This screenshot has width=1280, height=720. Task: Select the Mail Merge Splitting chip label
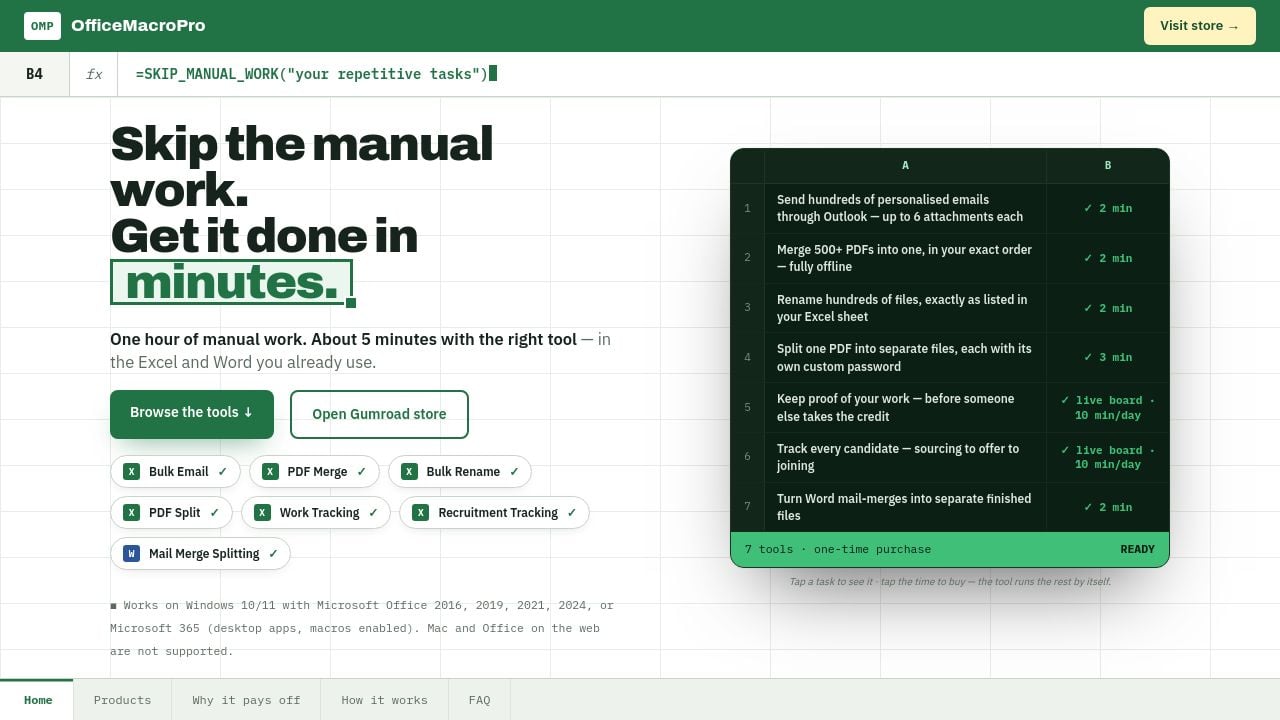tap(204, 554)
